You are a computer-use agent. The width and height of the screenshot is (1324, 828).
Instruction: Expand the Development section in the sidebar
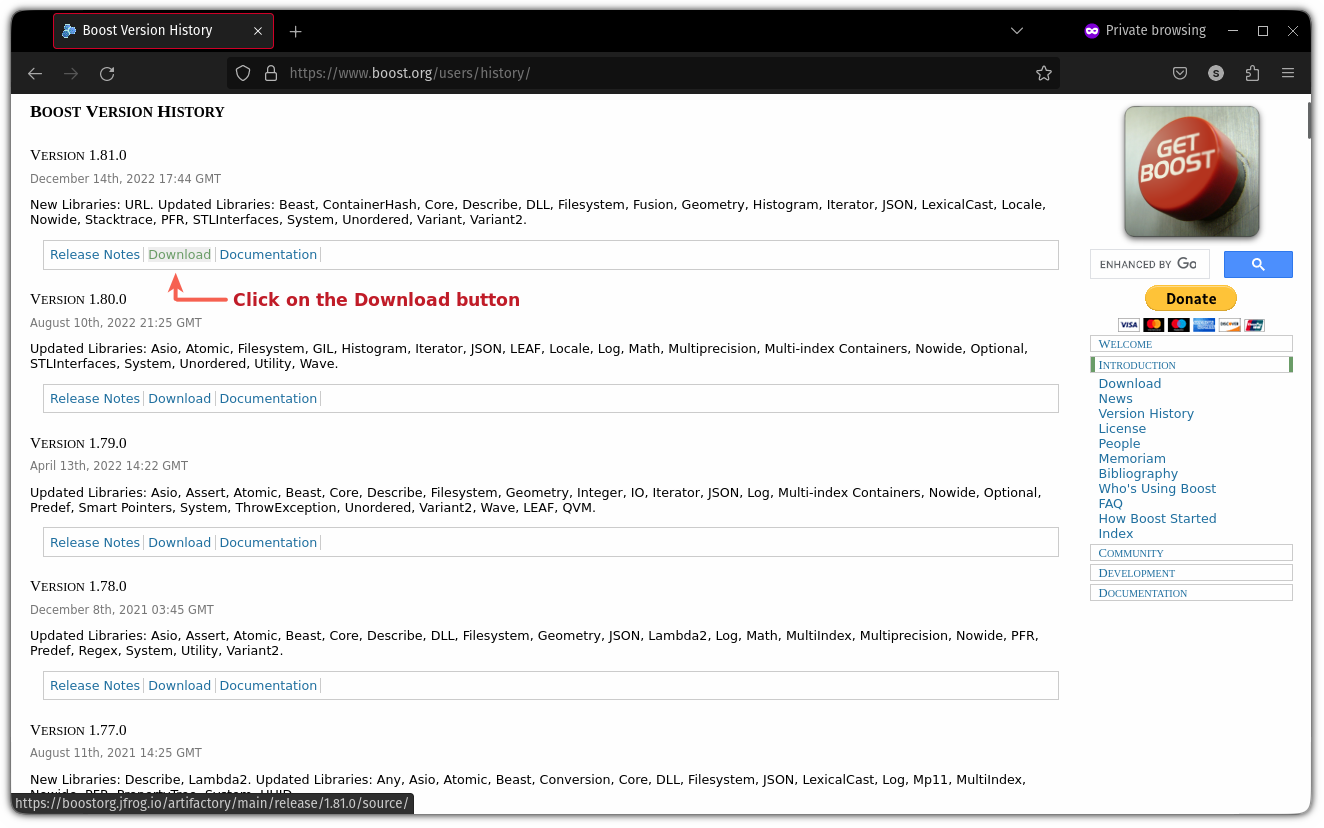point(1137,573)
